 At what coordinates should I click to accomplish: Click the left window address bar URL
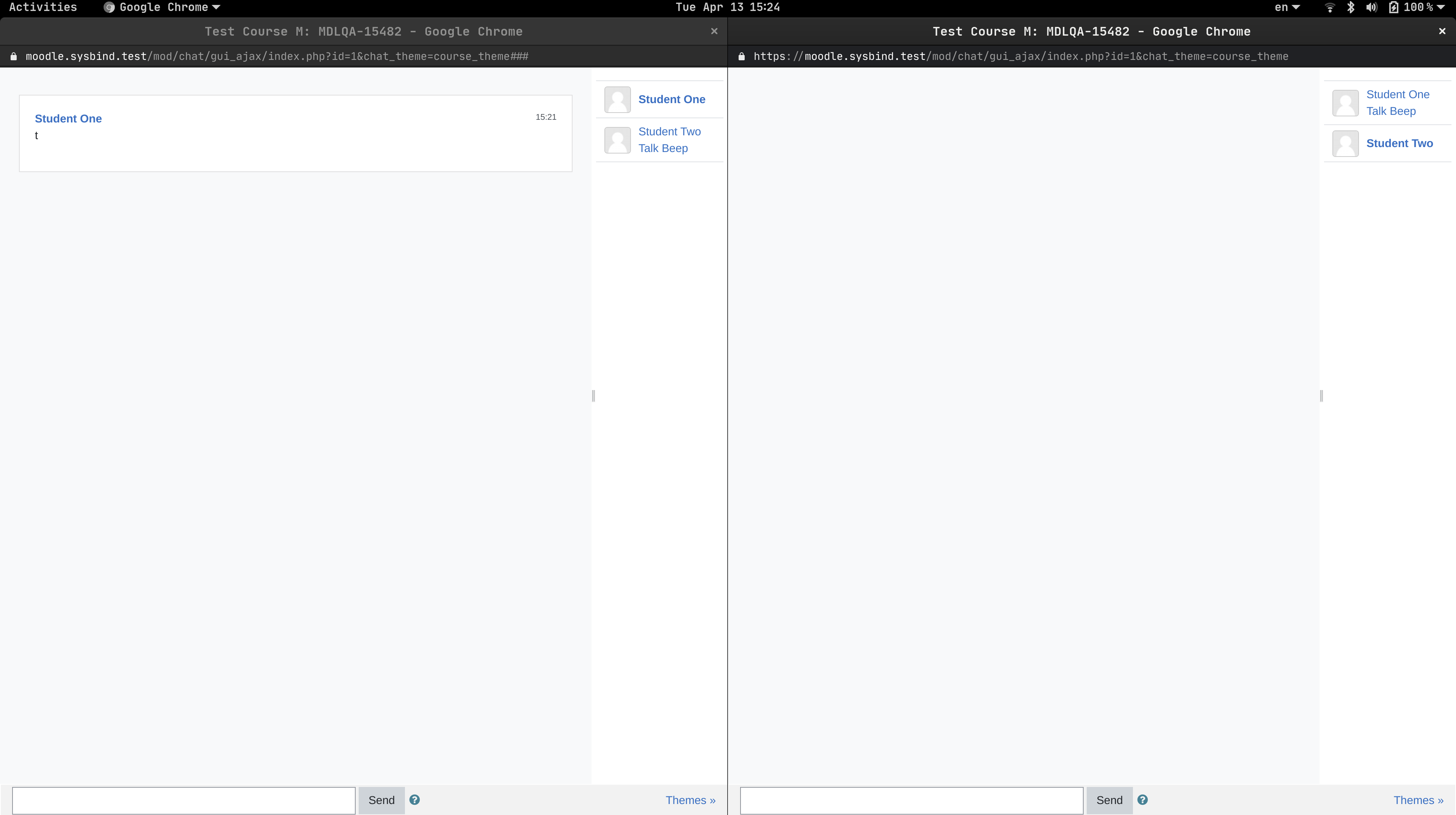277,56
